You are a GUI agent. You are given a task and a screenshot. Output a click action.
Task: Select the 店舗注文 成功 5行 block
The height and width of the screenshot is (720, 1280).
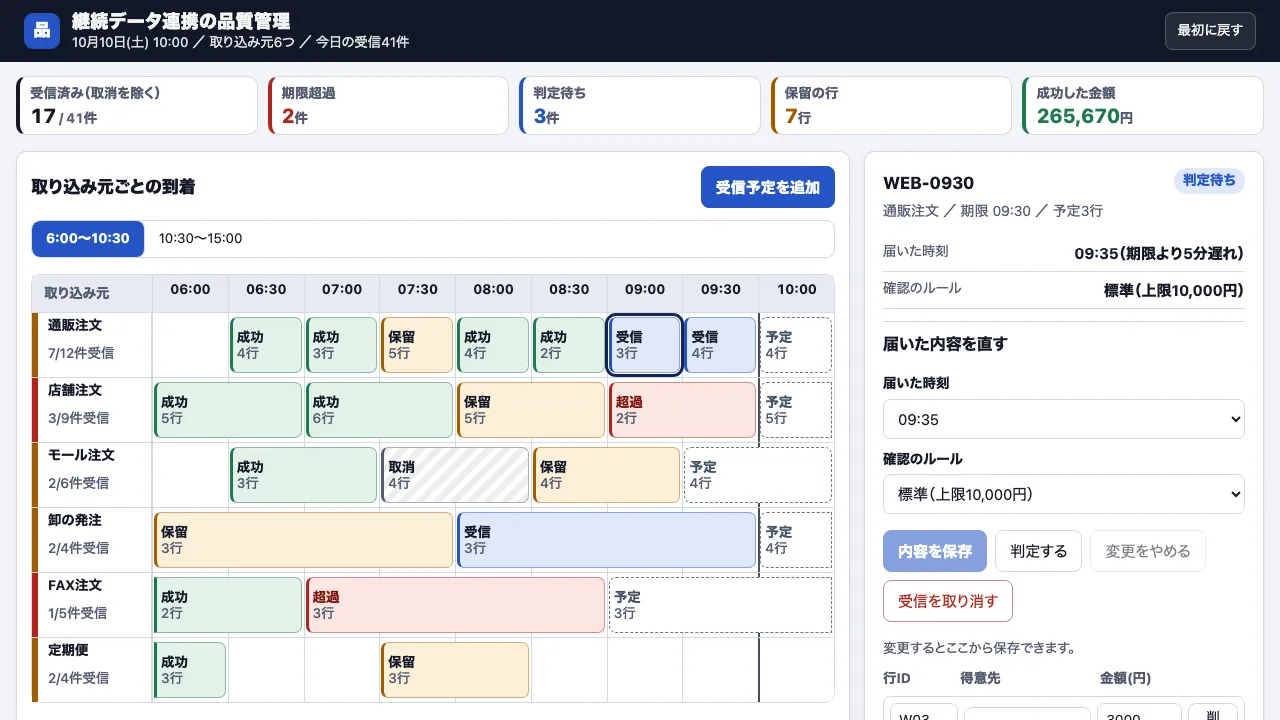click(x=228, y=410)
